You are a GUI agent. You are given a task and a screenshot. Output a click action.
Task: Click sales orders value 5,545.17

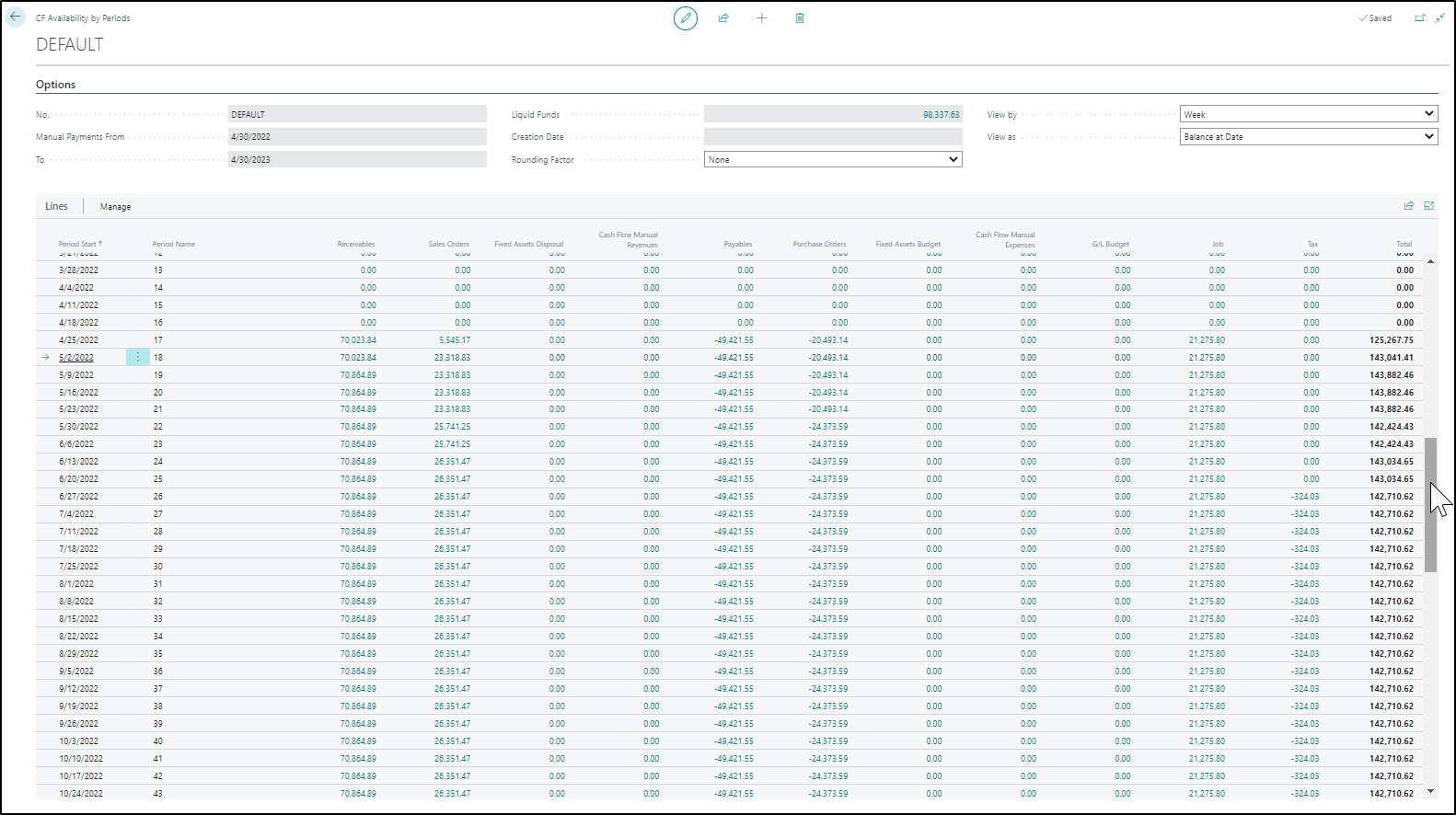tap(455, 340)
